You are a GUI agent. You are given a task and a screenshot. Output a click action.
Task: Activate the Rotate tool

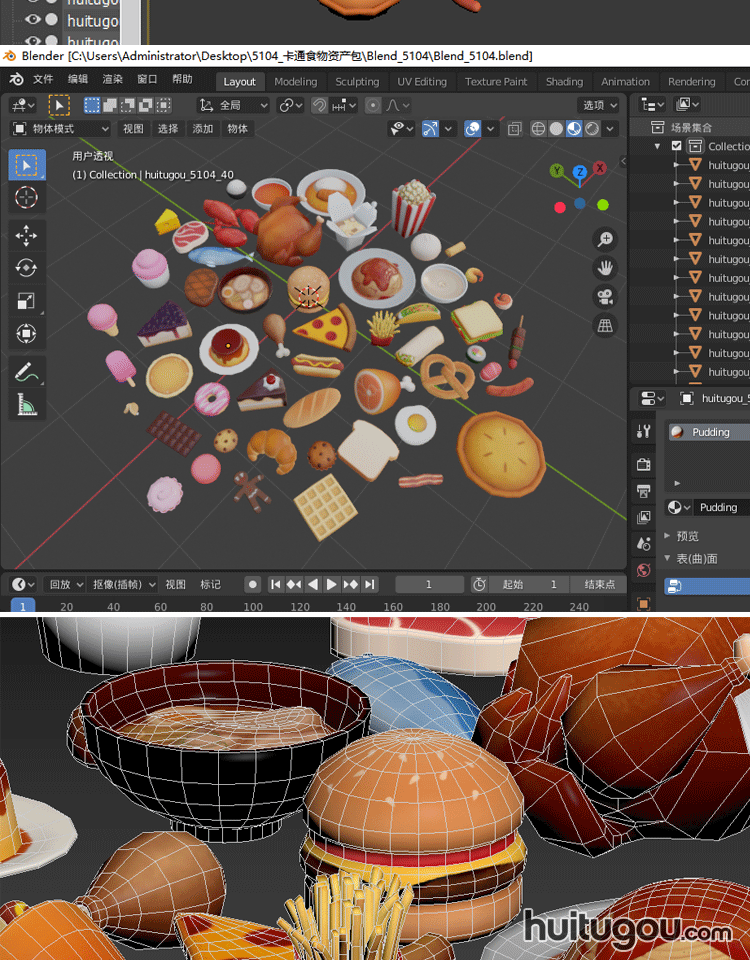pyautogui.click(x=26, y=268)
